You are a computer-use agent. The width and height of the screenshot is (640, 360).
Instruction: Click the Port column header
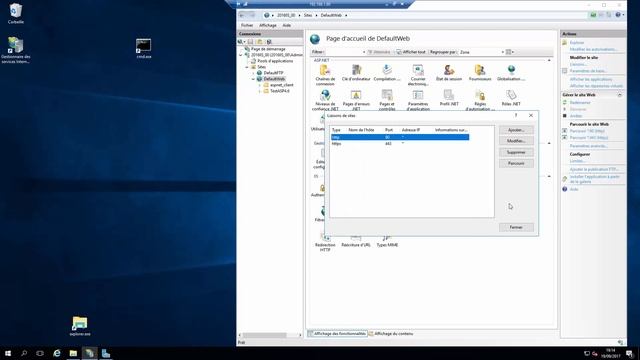390,130
